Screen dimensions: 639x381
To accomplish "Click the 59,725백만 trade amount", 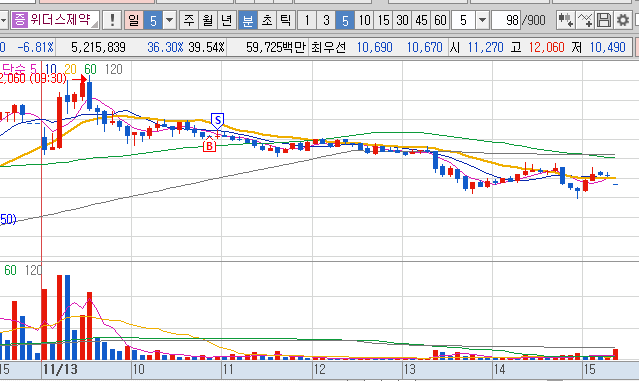I will 275,48.
